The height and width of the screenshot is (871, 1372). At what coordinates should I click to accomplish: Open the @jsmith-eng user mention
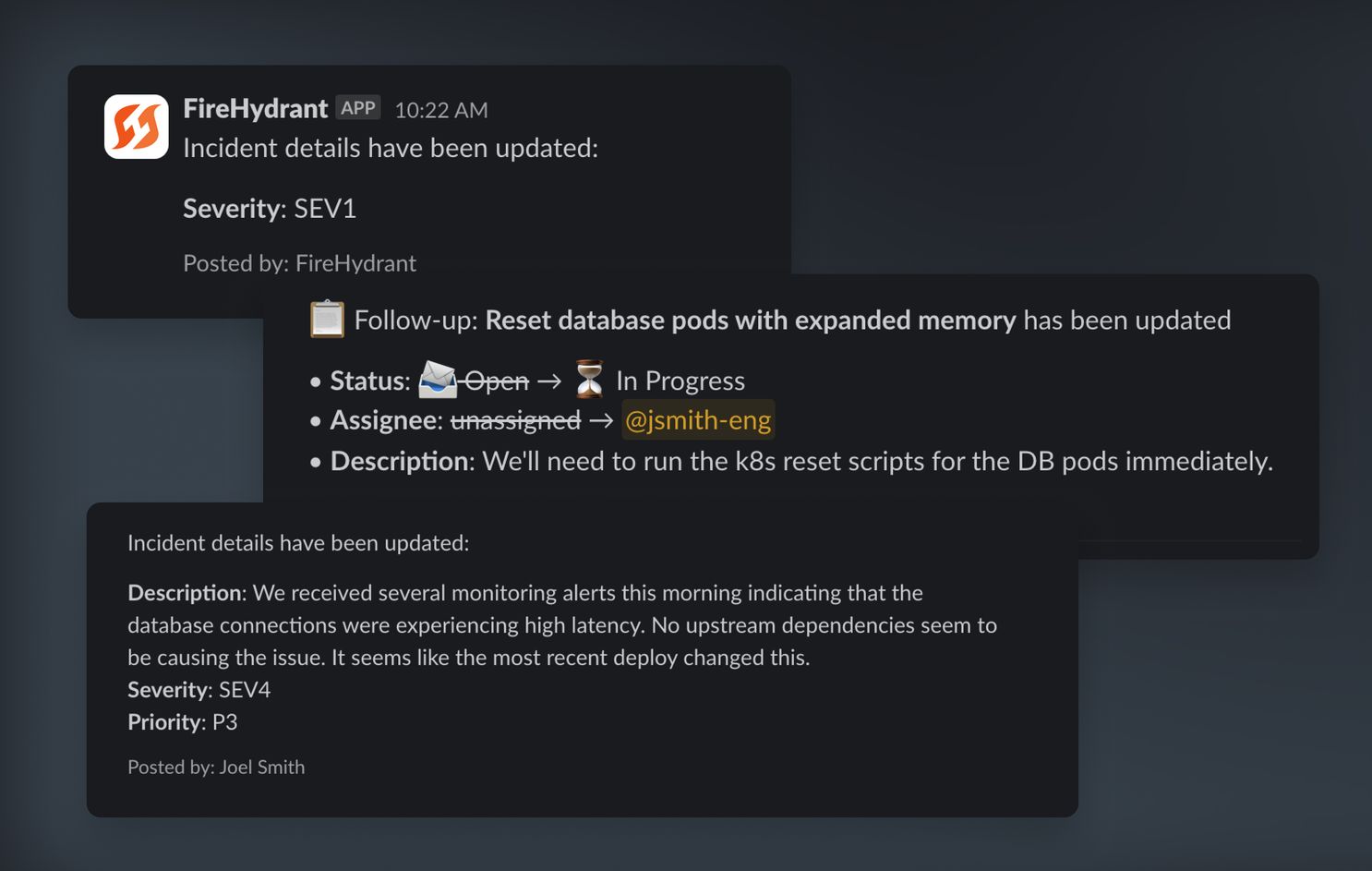click(698, 420)
